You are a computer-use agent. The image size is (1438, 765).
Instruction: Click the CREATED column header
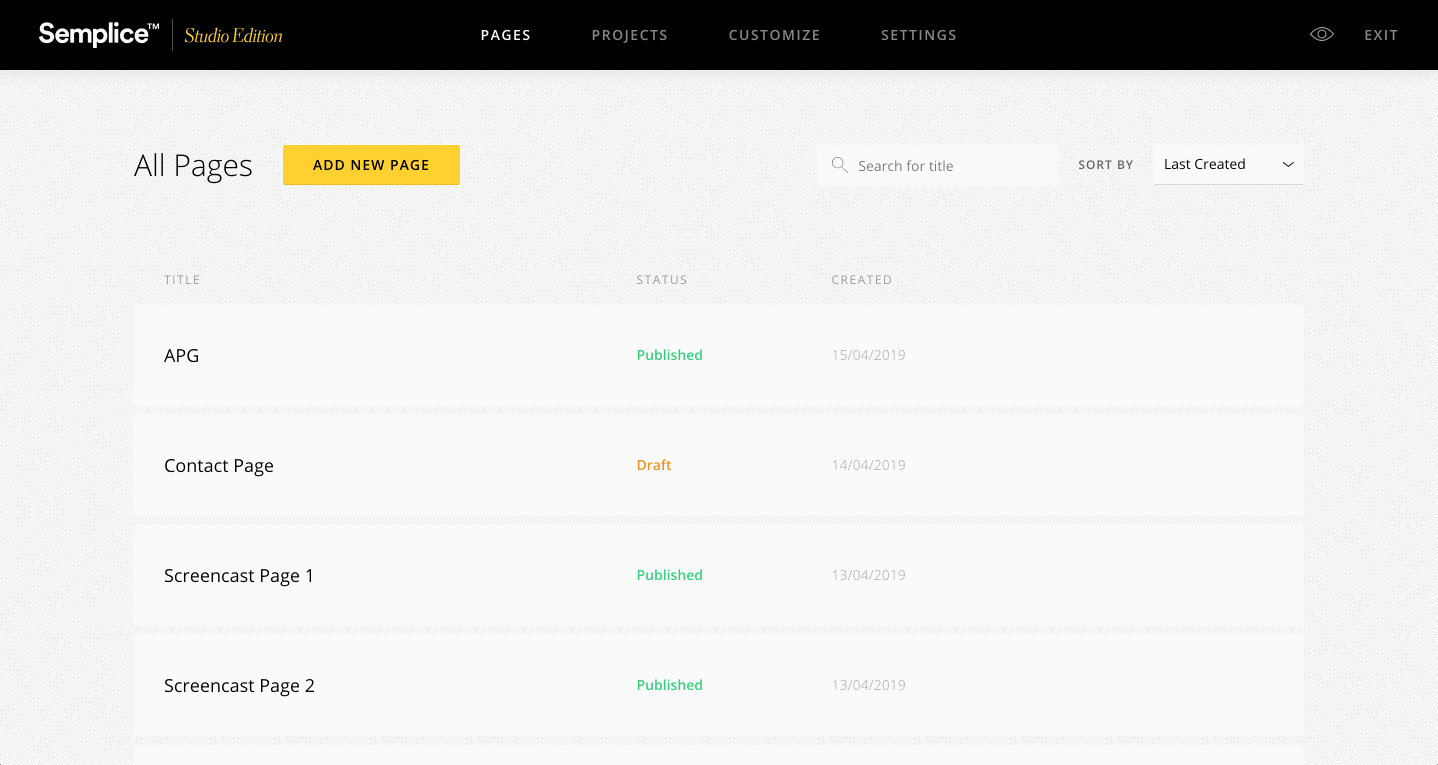pyautogui.click(x=861, y=280)
